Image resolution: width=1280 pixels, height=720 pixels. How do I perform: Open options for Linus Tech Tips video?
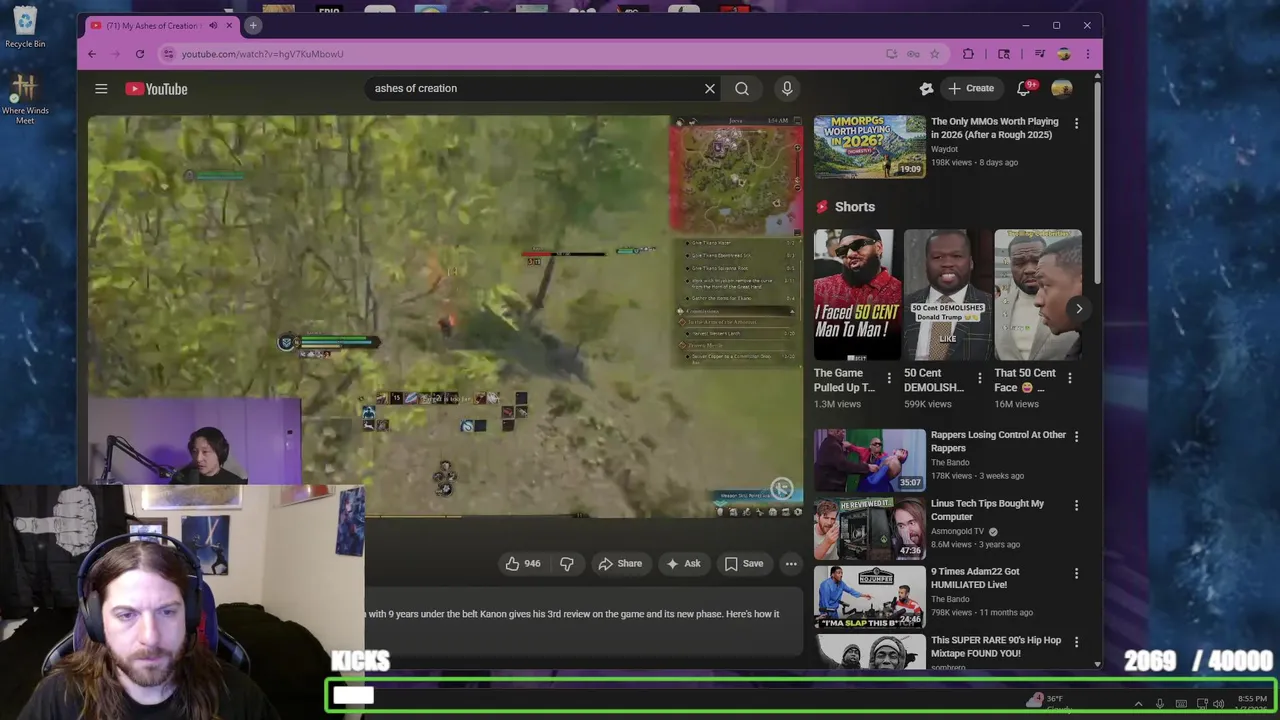coord(1076,505)
